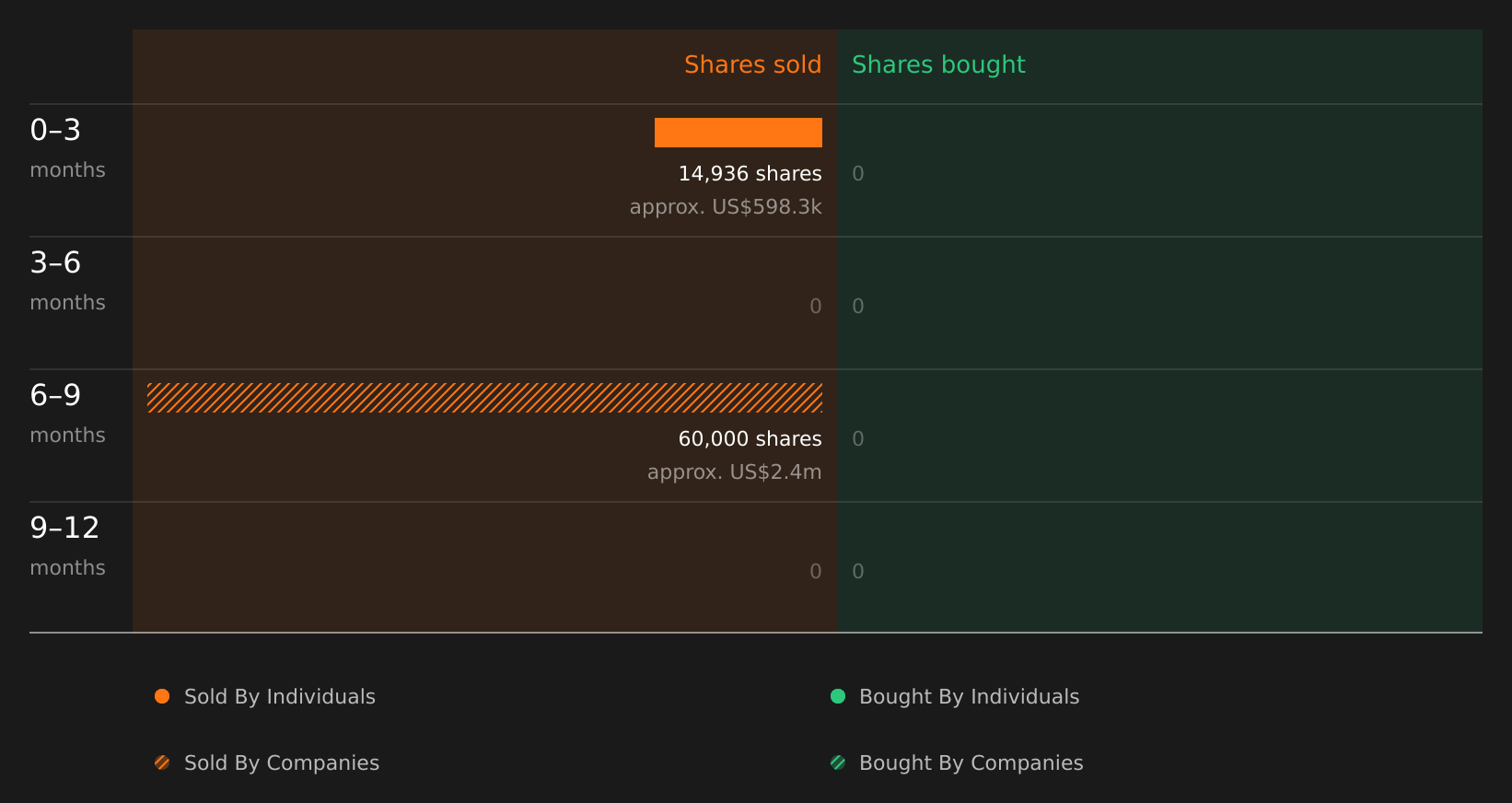Click the Shares sold column header
Screen dimensions: 1512x803
752,64
